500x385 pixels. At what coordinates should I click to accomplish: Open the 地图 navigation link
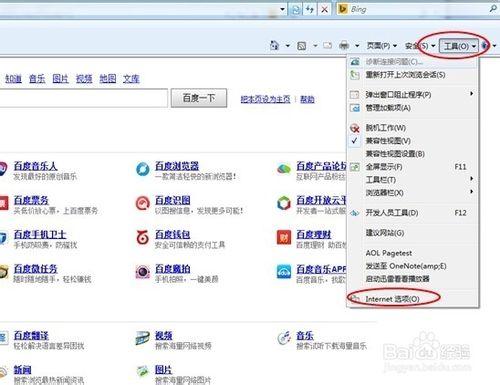108,79
